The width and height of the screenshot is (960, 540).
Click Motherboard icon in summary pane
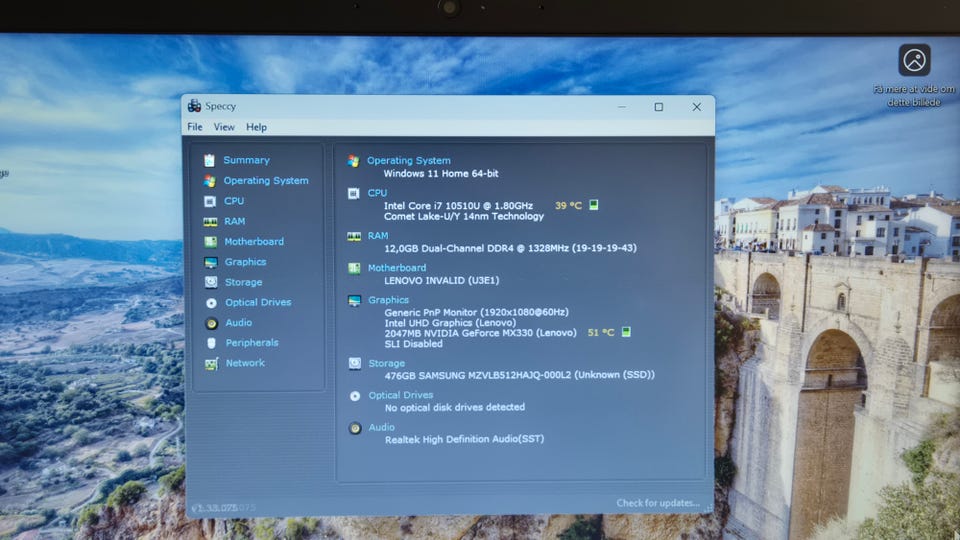[354, 269]
